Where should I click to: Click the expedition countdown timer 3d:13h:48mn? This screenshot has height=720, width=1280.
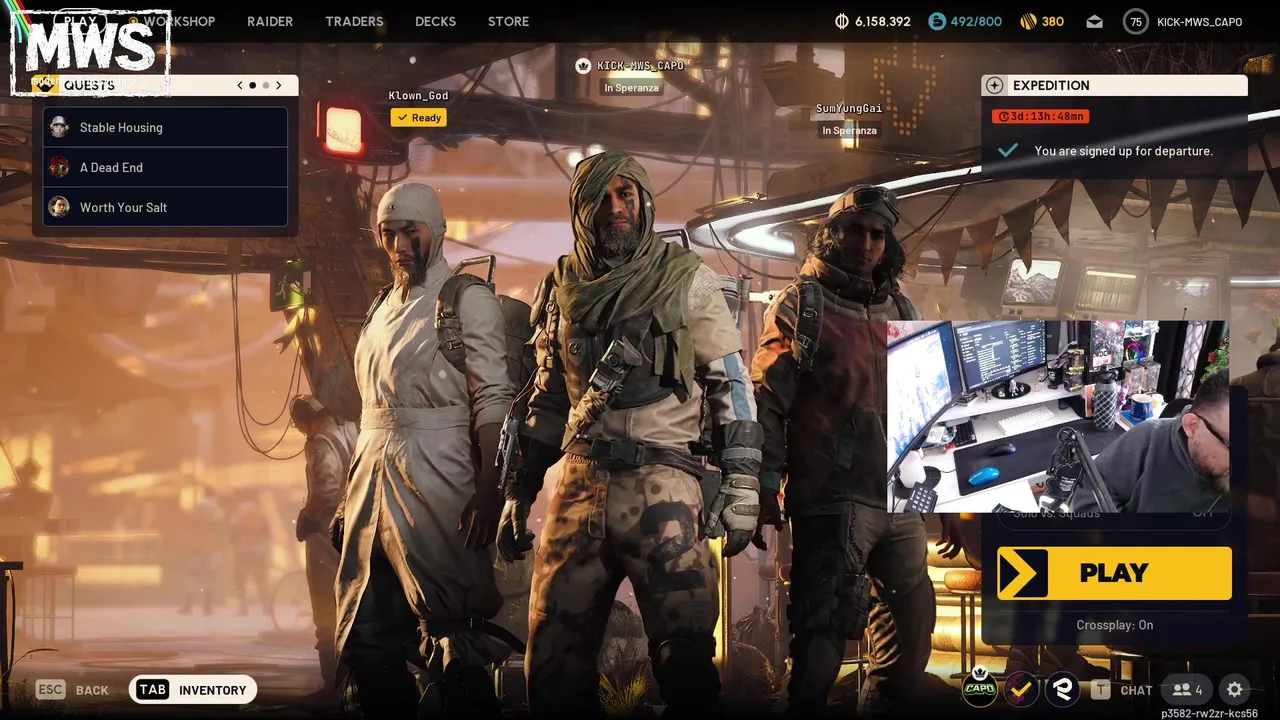tap(1040, 116)
